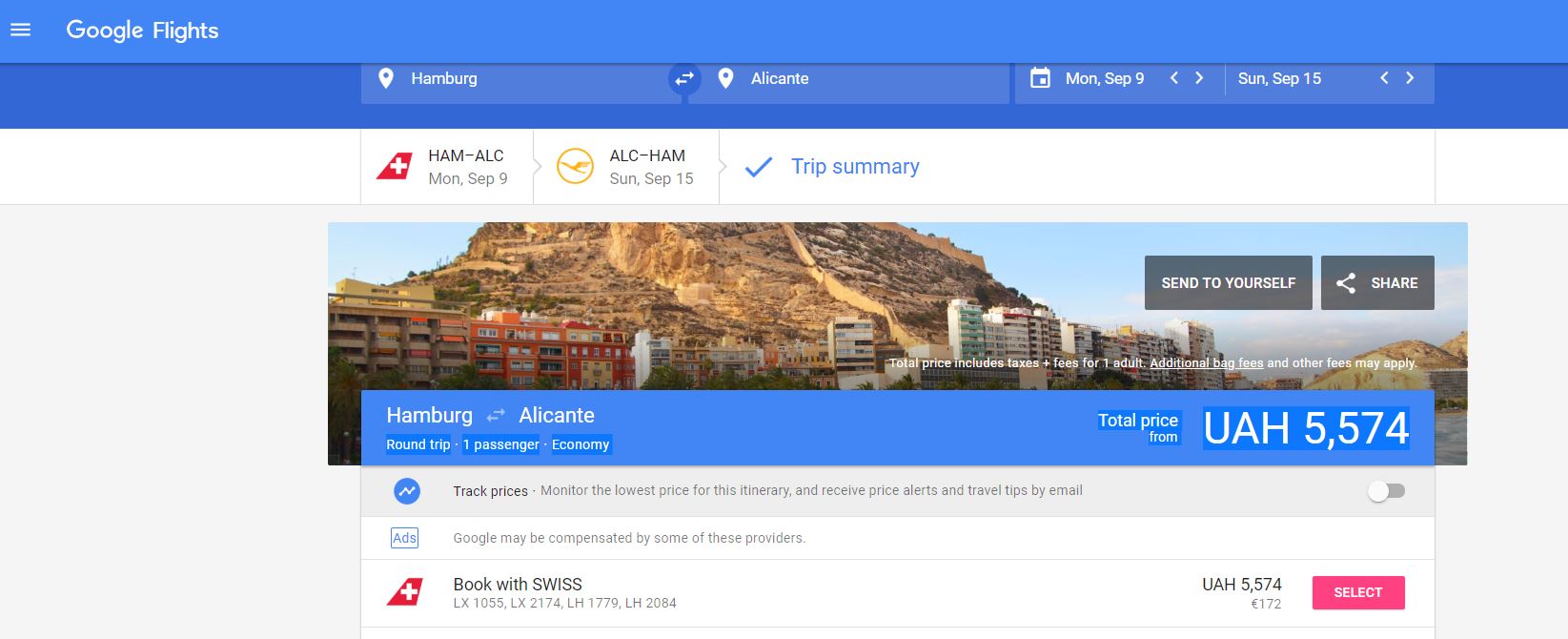Enable the Track prices toggle
1568x639 pixels.
pyautogui.click(x=1386, y=491)
